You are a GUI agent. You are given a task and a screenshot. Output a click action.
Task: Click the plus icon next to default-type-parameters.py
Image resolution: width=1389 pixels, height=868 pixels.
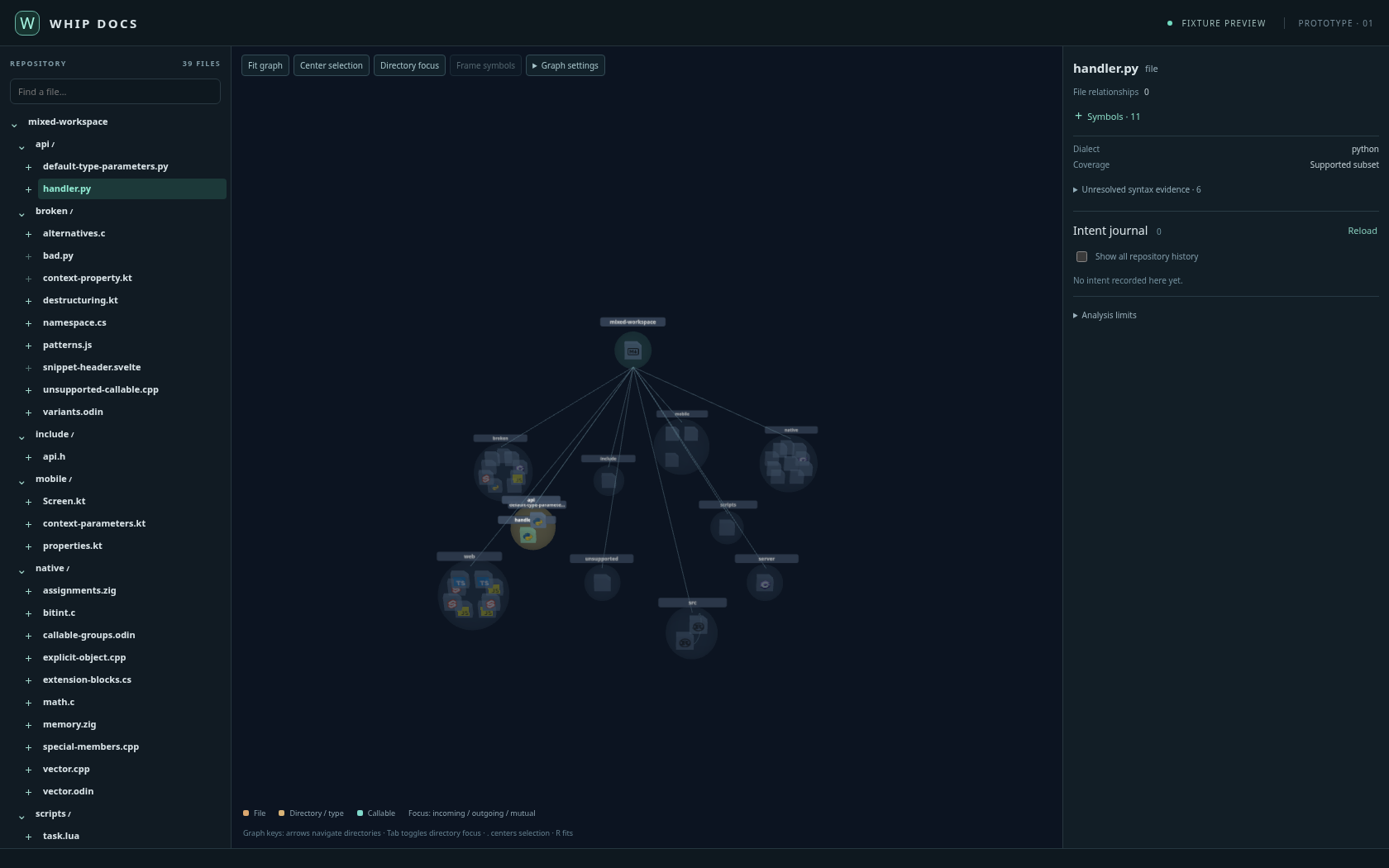click(28, 167)
